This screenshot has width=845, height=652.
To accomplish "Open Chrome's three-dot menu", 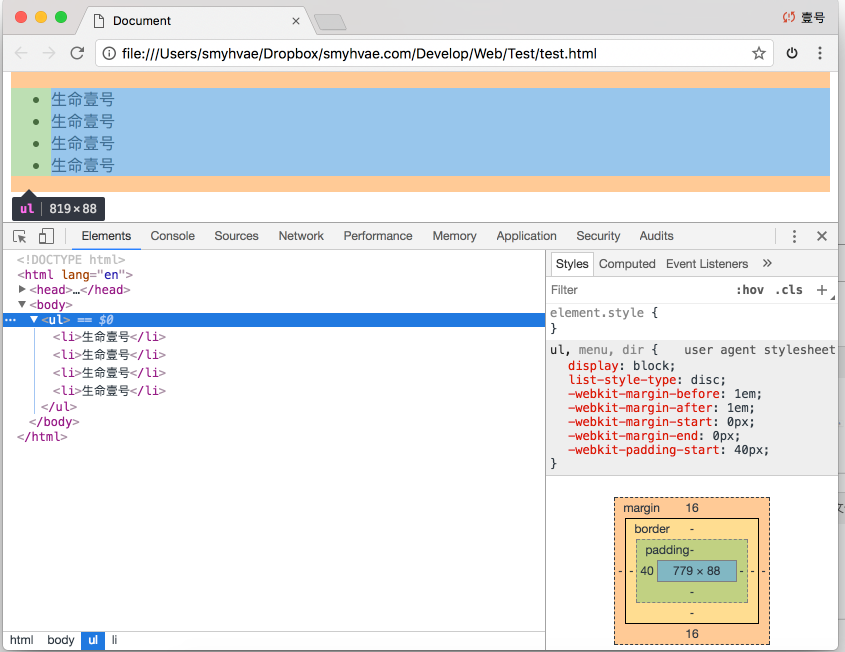I will 820,53.
